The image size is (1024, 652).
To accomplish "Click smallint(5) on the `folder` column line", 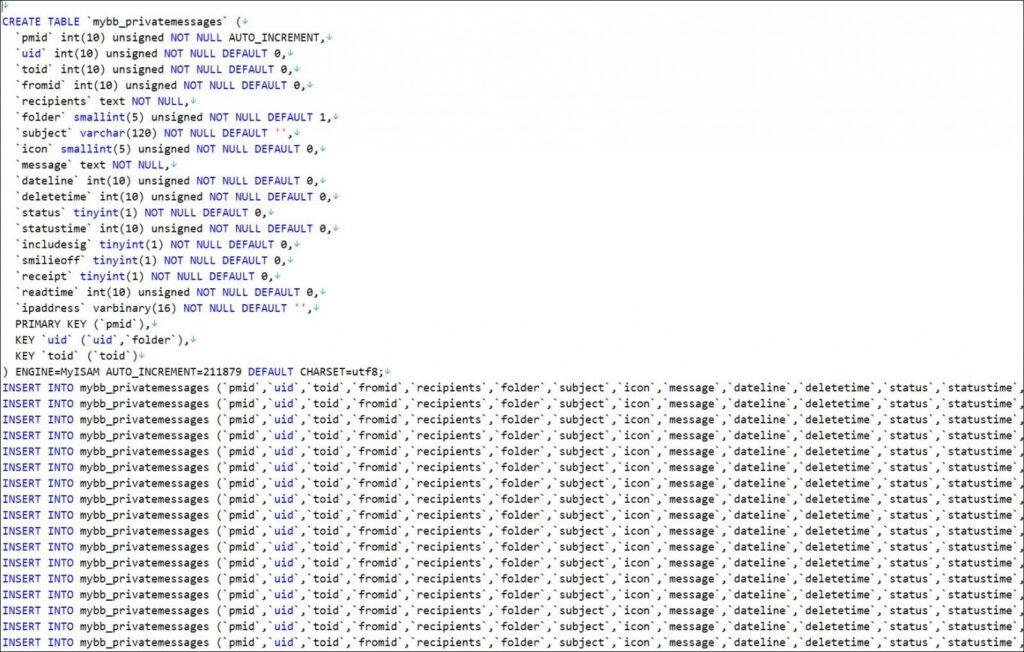I will 107,117.
